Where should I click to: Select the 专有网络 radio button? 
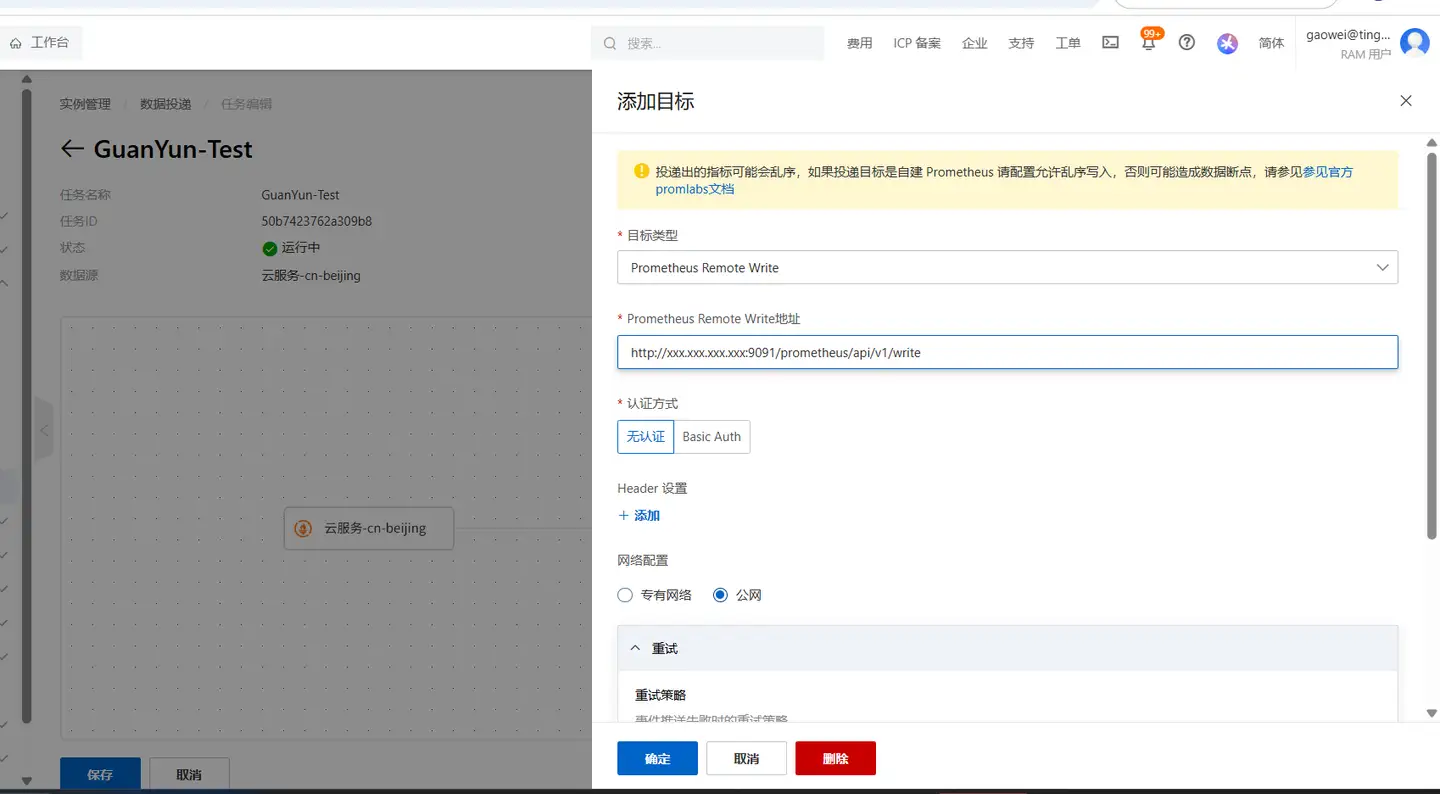point(625,595)
